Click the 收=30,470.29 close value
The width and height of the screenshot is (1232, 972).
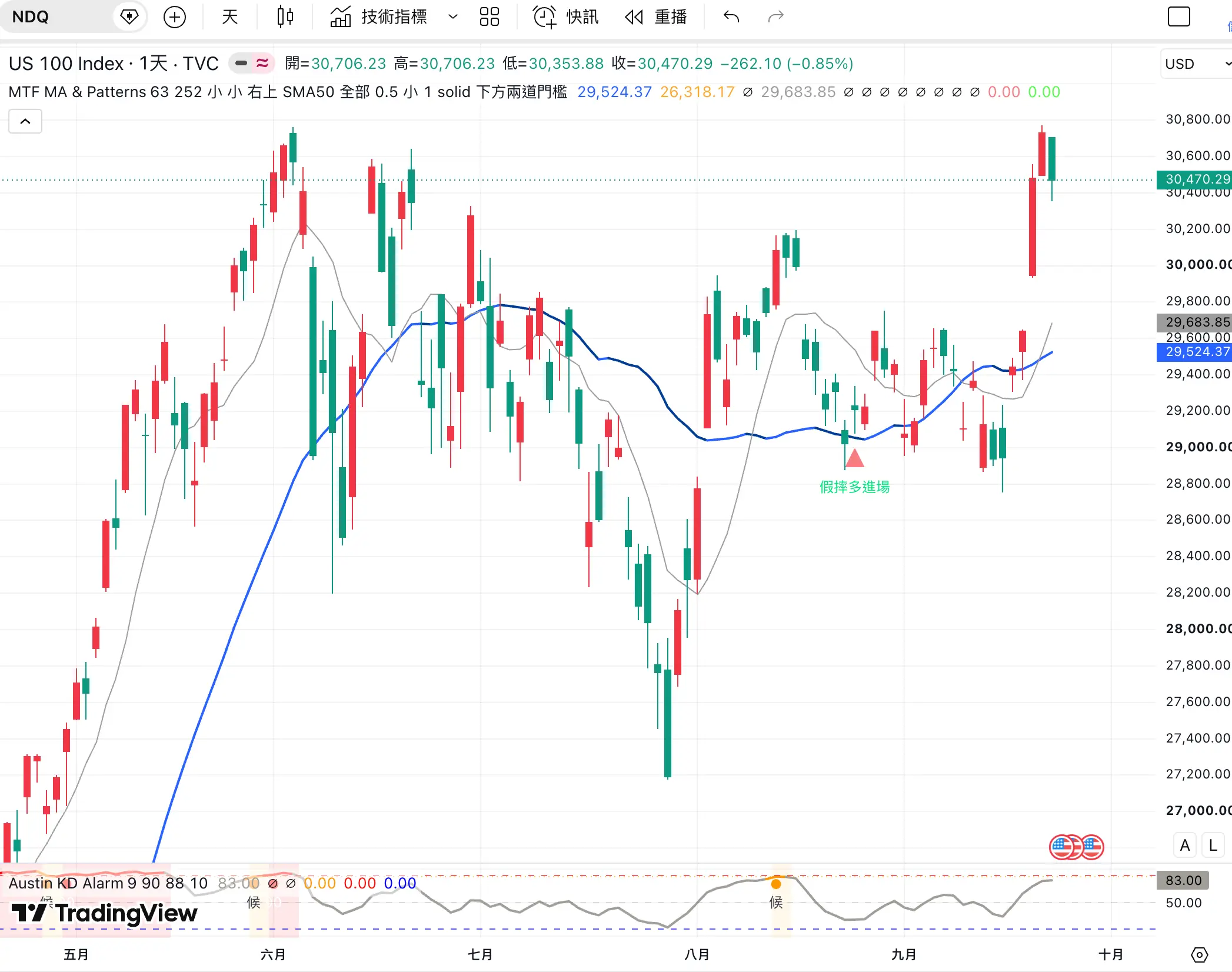click(662, 64)
